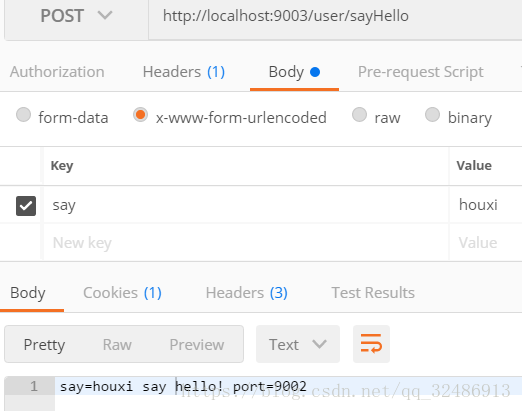
Task: Open the response Cookies (1) tab
Action: tap(122, 293)
